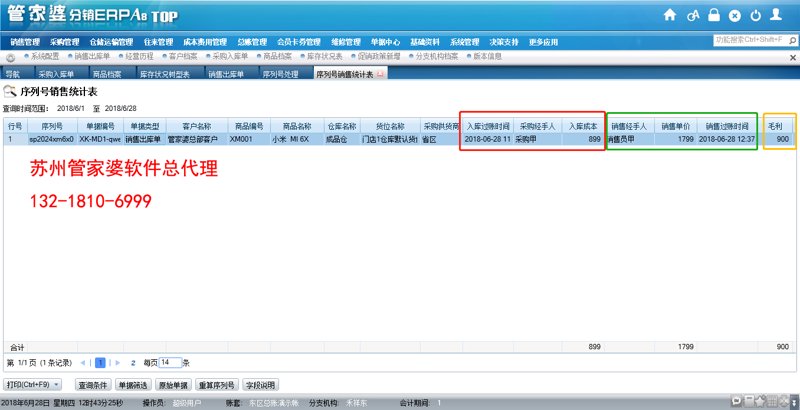Click the circled X icon in header
Screen dimensions: 800x410
click(x=735, y=16)
